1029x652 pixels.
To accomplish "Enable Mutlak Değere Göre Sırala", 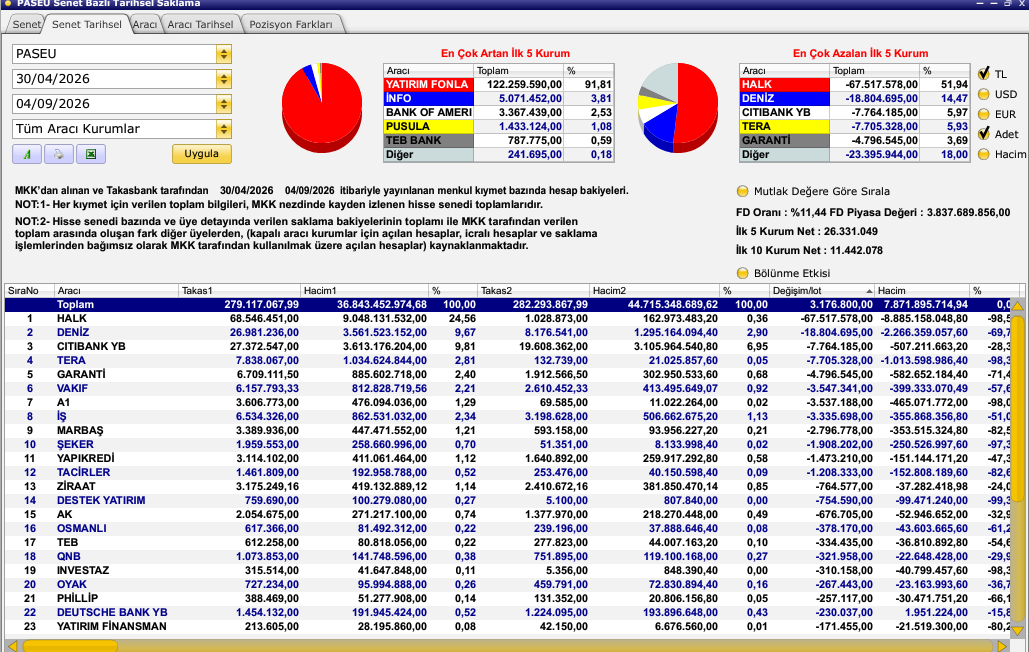I will (742, 191).
